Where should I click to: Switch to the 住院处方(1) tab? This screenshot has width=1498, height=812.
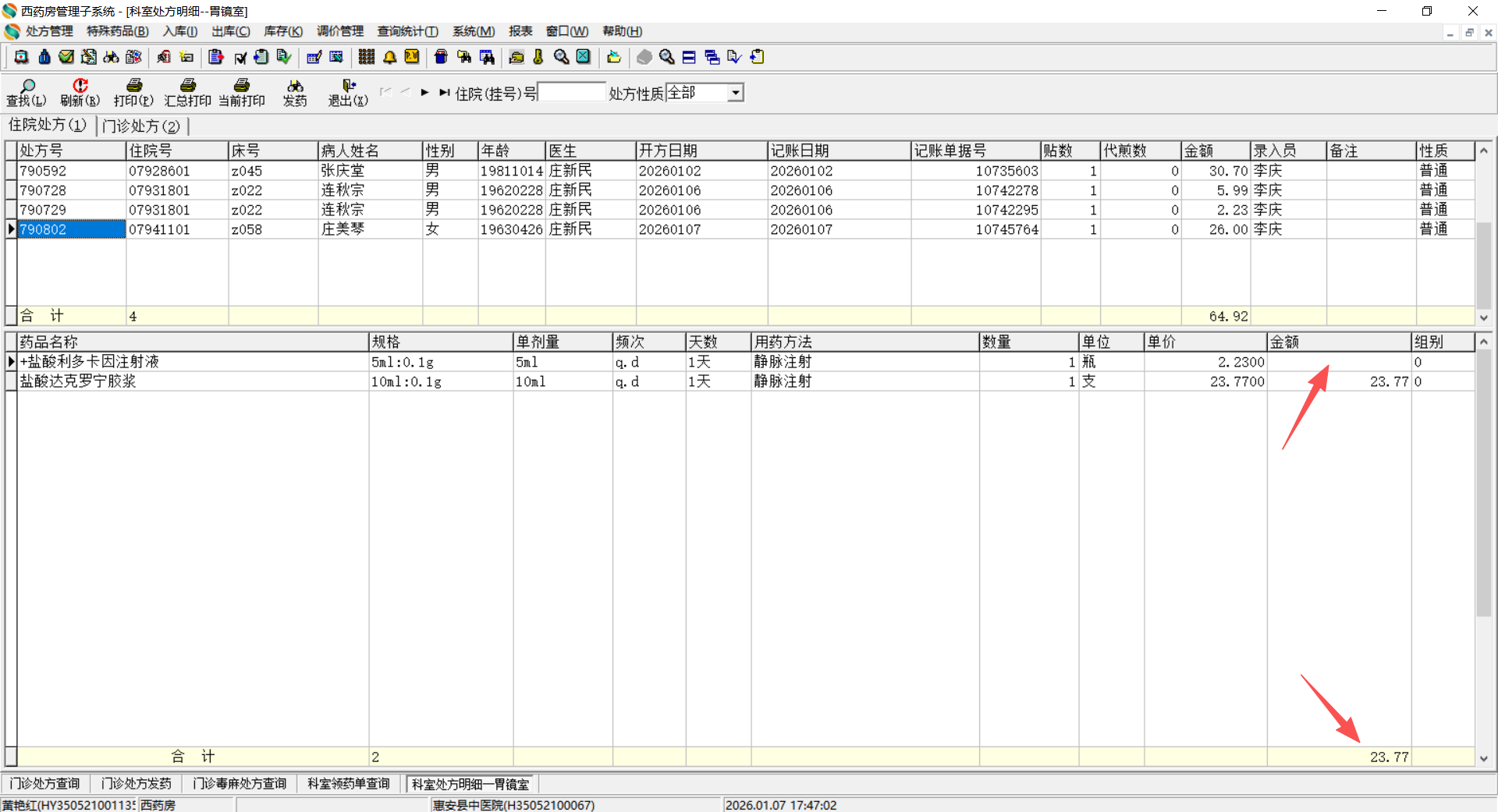point(48,125)
